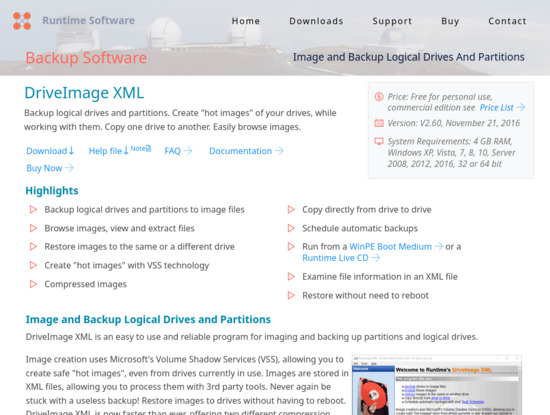The height and width of the screenshot is (415, 550).
Task: Click the triangle bullet beside Copy directly
Action: 291,209
